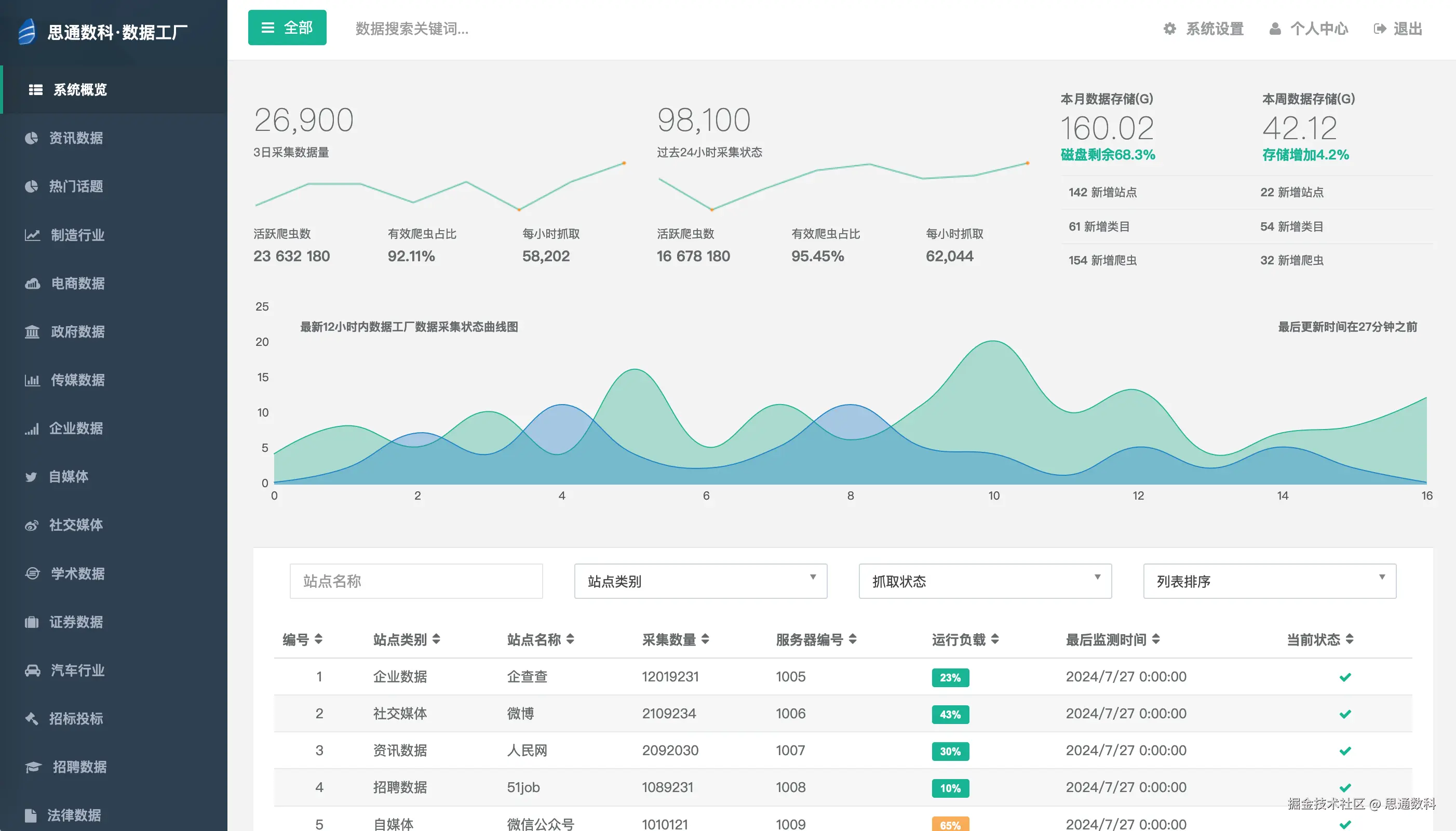Open system settings gear icon

coord(1169,29)
